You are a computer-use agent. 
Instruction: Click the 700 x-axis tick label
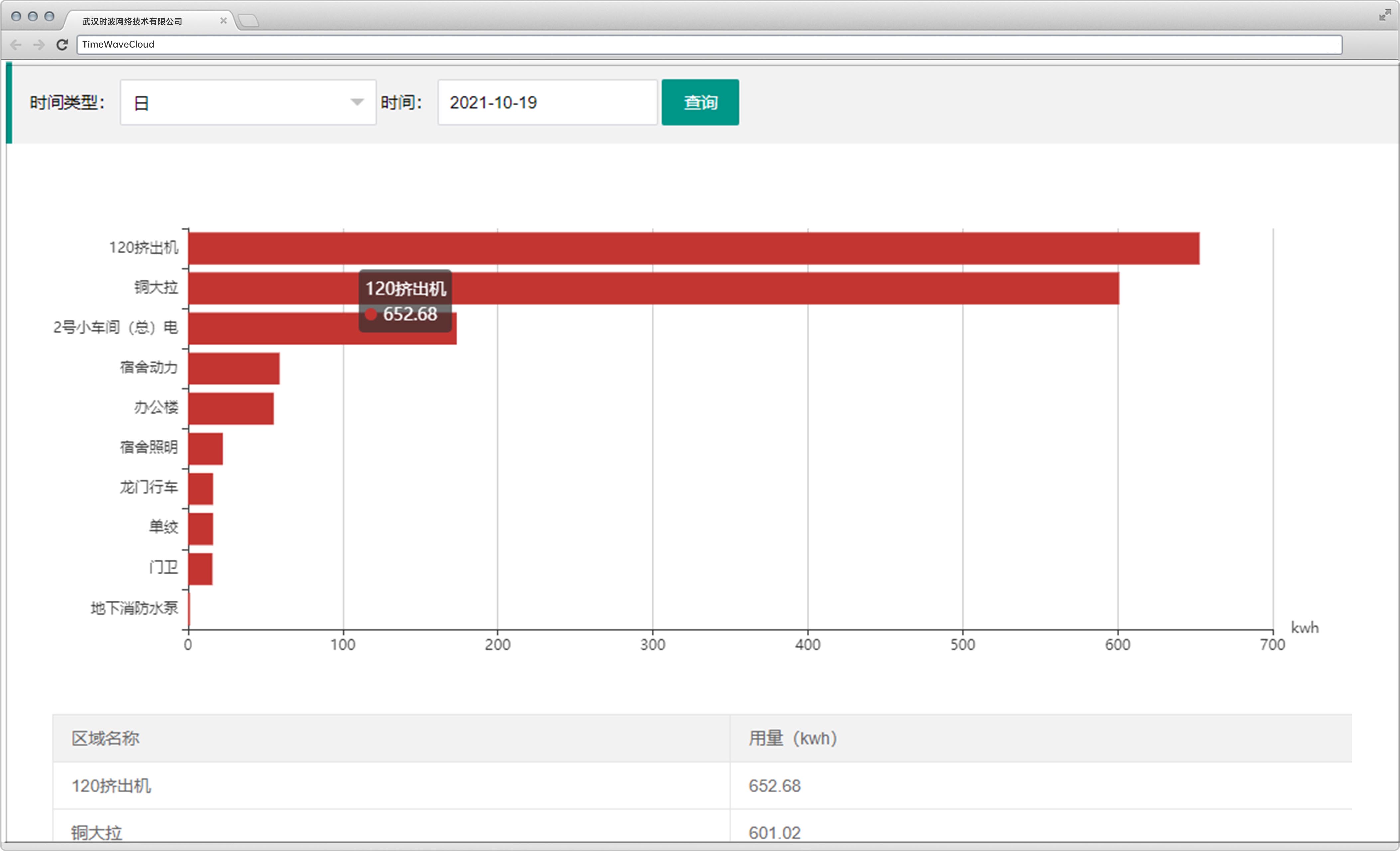(x=1272, y=645)
